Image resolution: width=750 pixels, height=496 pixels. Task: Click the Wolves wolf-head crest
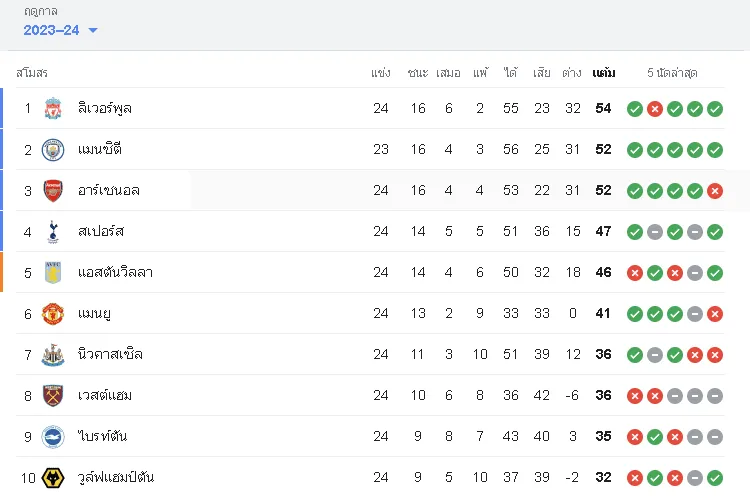point(53,478)
